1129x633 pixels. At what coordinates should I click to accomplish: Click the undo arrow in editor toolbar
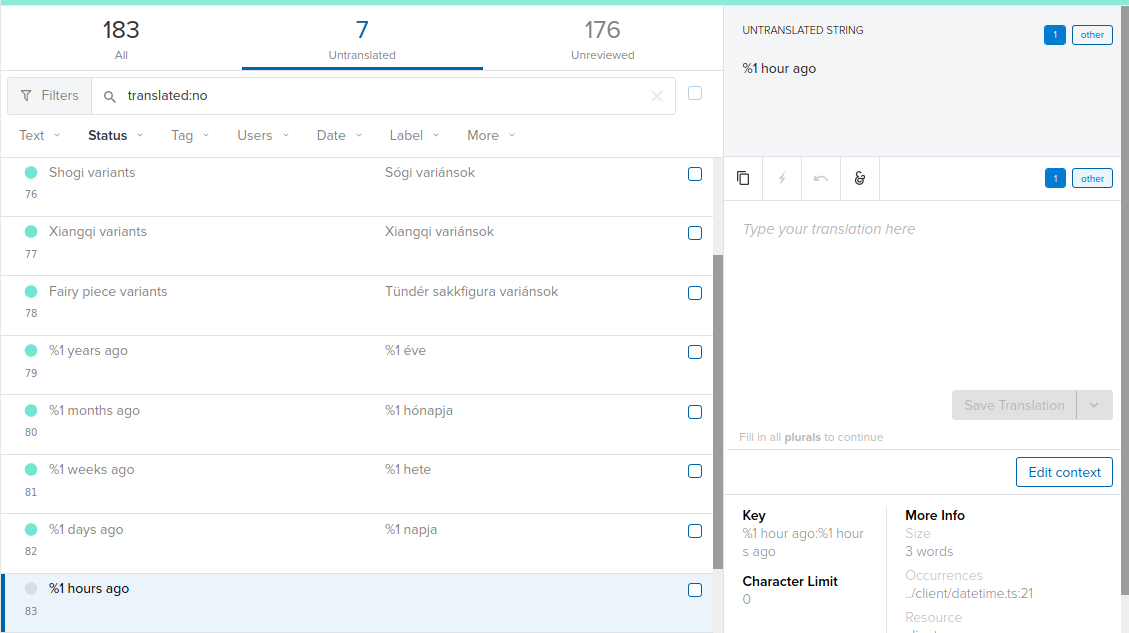tap(821, 178)
